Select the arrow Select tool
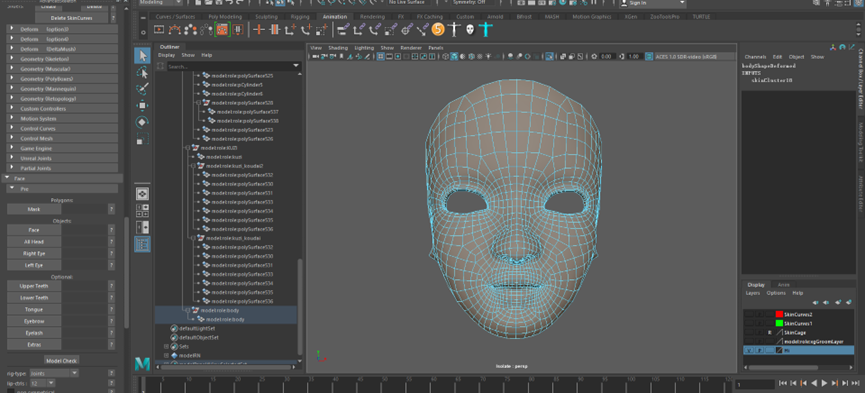The height and width of the screenshot is (393, 865). point(142,56)
